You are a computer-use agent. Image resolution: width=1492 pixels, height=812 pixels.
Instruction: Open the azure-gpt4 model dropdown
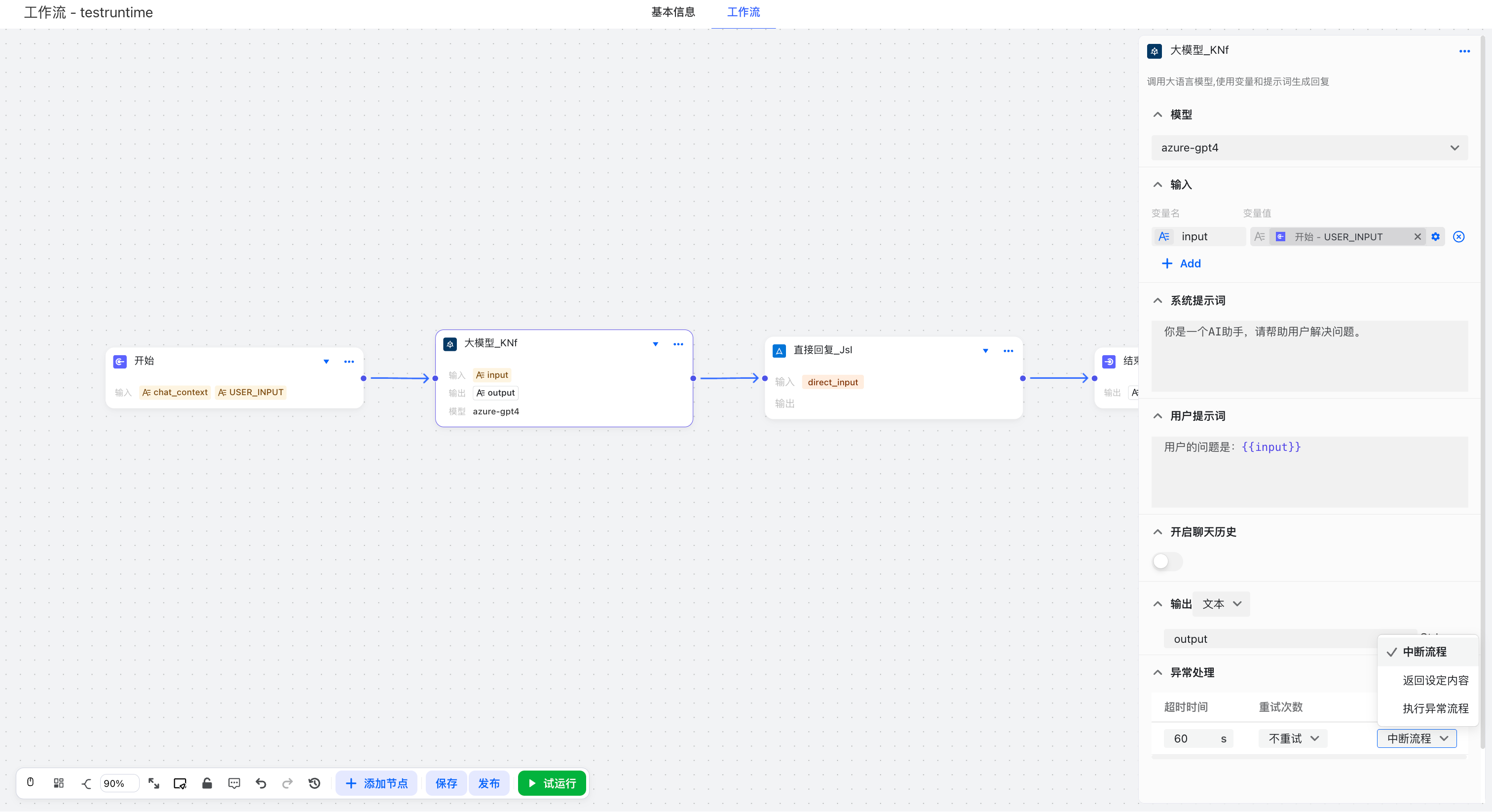1309,148
